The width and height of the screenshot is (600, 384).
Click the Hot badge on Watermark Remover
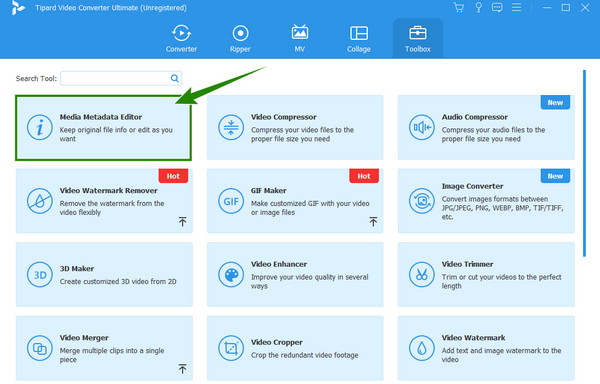(x=173, y=176)
